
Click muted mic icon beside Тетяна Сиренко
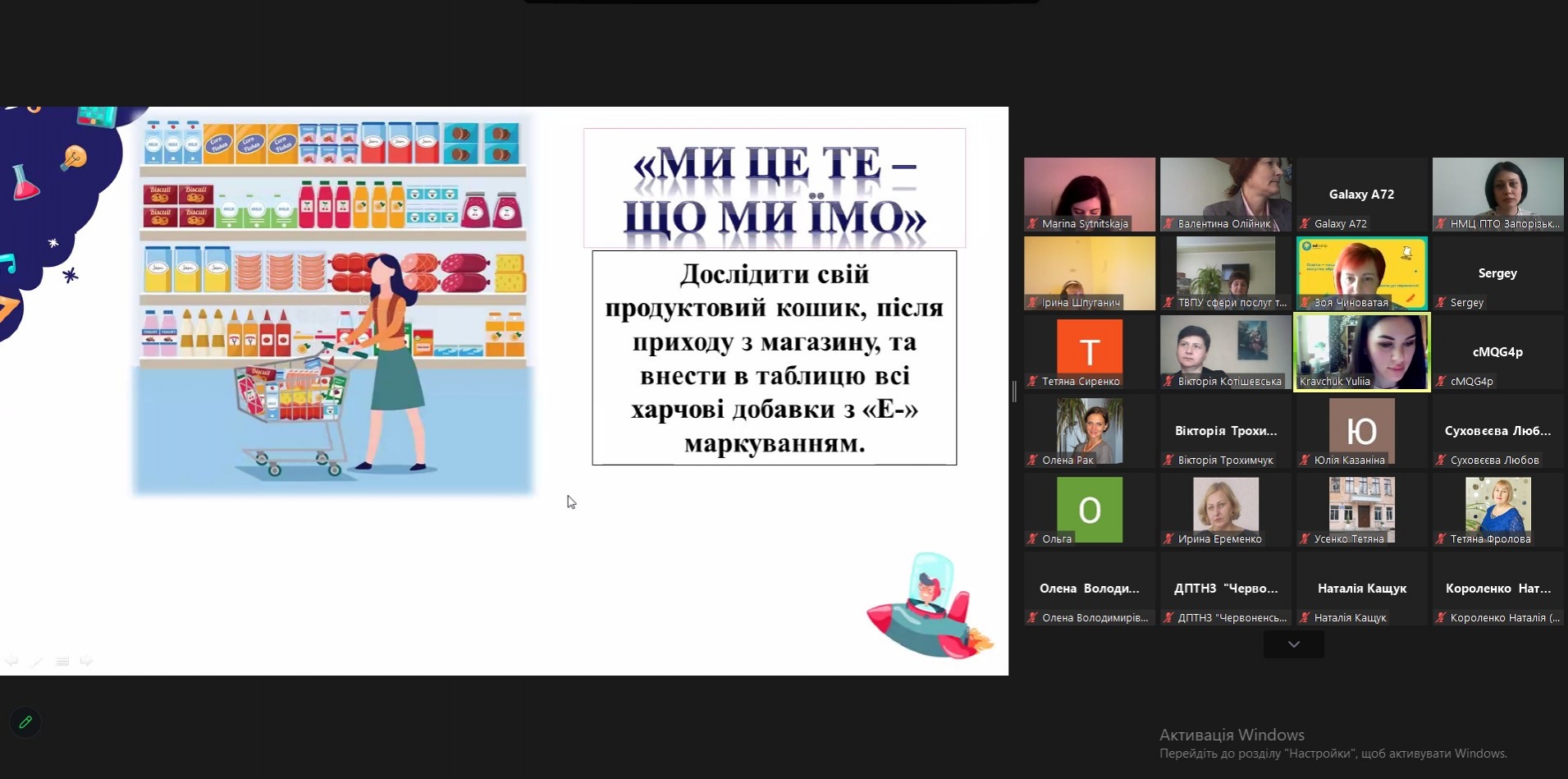tap(1032, 382)
